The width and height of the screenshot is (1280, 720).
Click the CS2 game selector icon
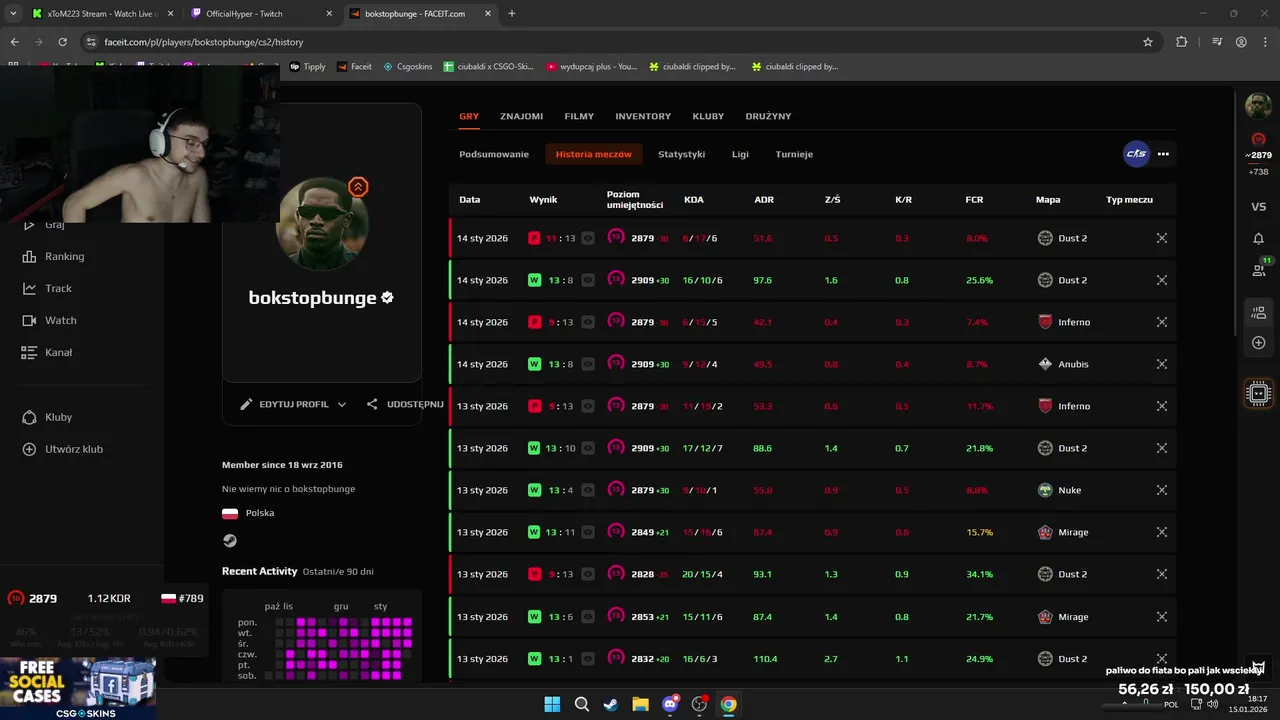pyautogui.click(x=1136, y=154)
